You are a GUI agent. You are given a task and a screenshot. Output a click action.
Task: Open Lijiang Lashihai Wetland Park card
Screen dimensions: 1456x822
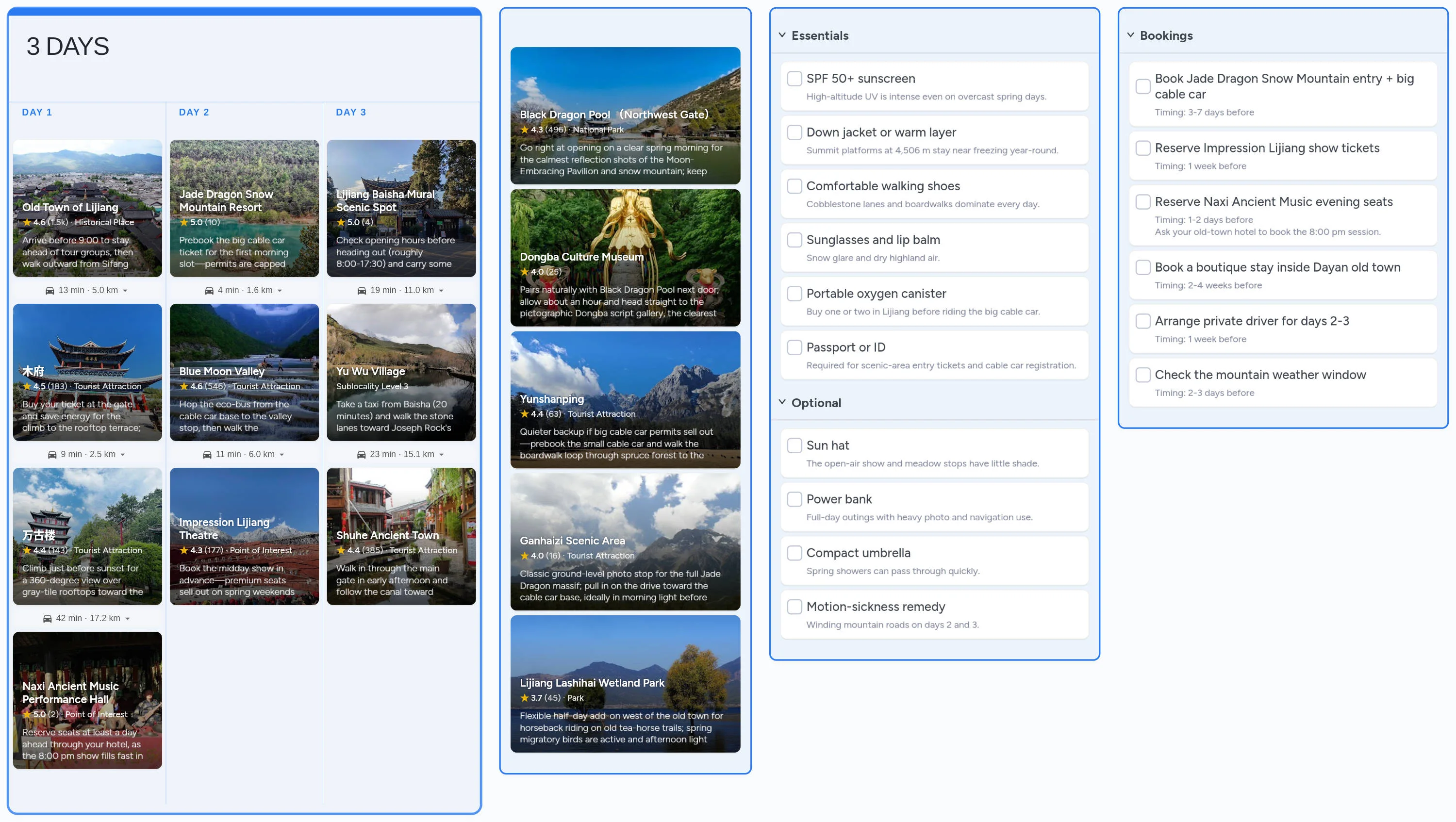click(625, 684)
